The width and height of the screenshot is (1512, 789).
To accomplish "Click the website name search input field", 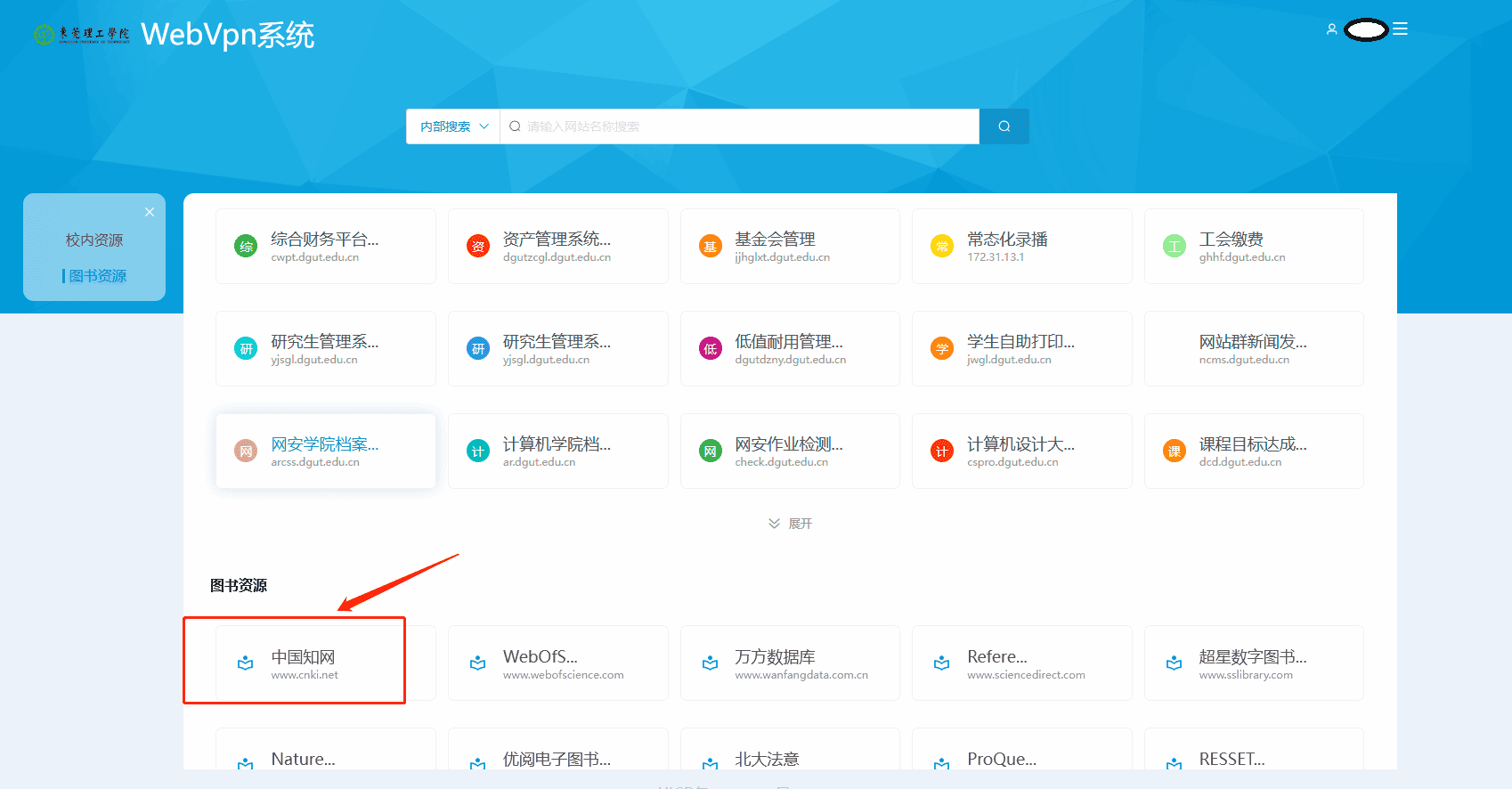I will (740, 126).
